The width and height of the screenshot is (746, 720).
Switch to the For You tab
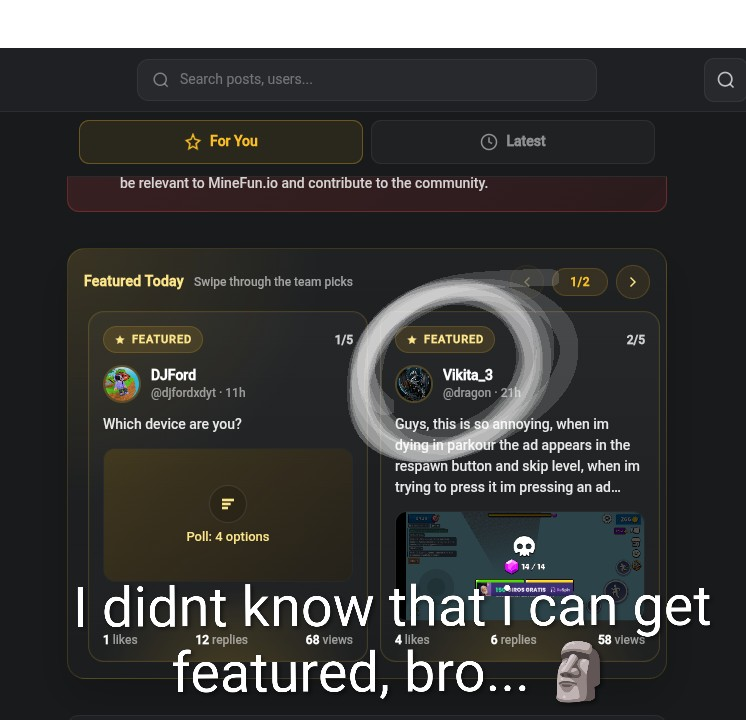(x=221, y=142)
